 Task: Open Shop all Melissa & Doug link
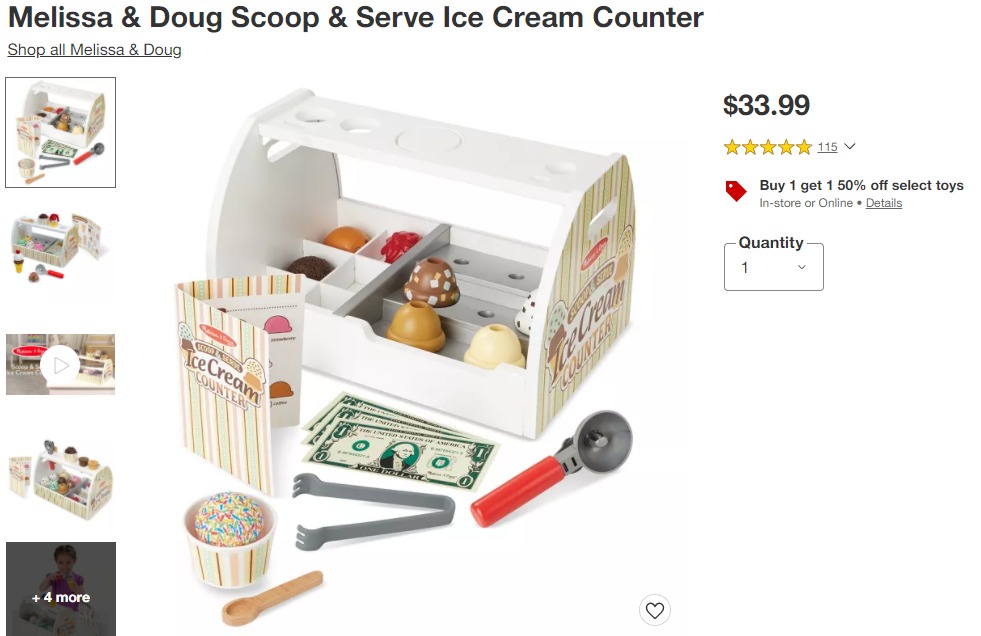94,49
